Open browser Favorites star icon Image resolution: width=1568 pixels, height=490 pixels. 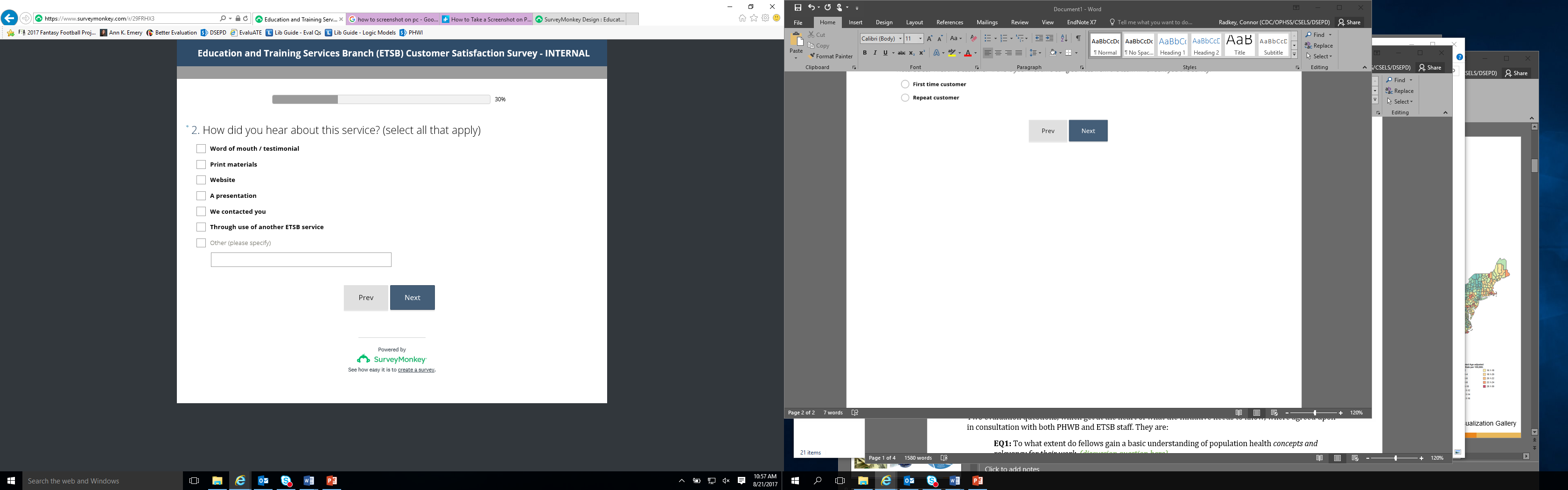tap(754, 18)
